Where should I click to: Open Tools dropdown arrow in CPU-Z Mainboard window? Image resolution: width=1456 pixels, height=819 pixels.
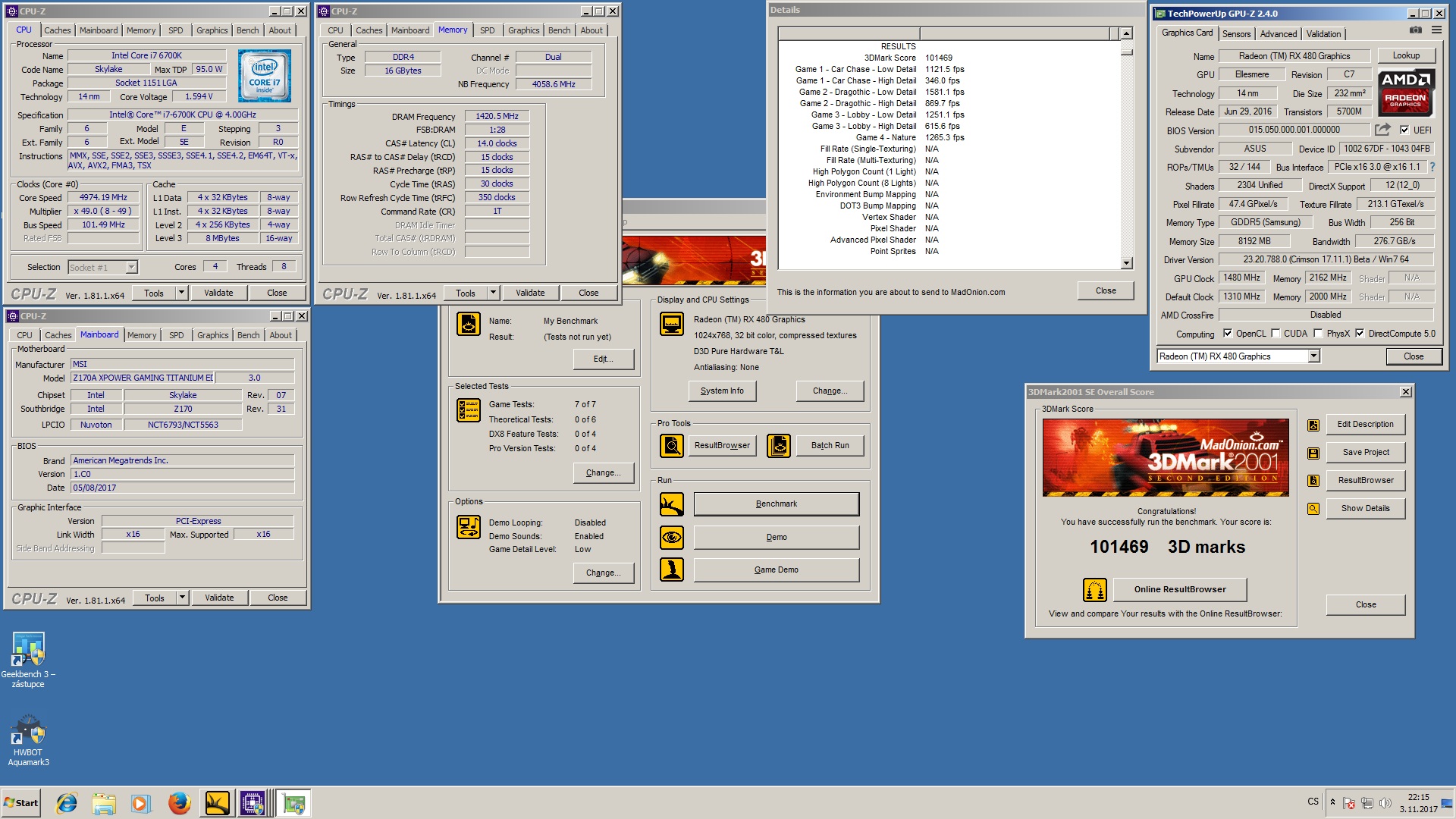[182, 598]
